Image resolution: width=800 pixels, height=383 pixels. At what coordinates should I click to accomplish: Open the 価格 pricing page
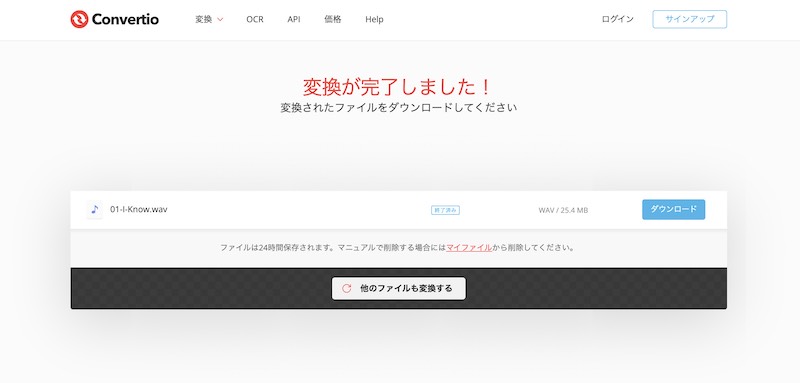pos(333,19)
